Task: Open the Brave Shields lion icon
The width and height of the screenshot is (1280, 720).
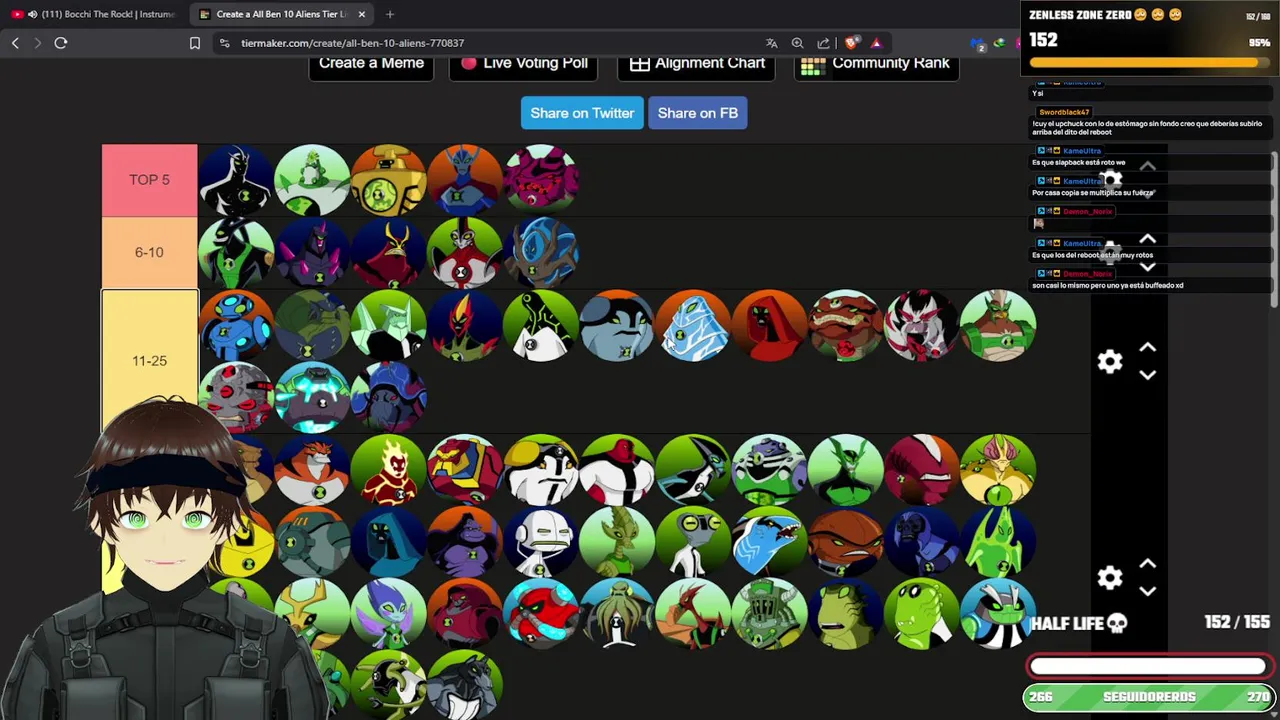Action: (x=851, y=43)
